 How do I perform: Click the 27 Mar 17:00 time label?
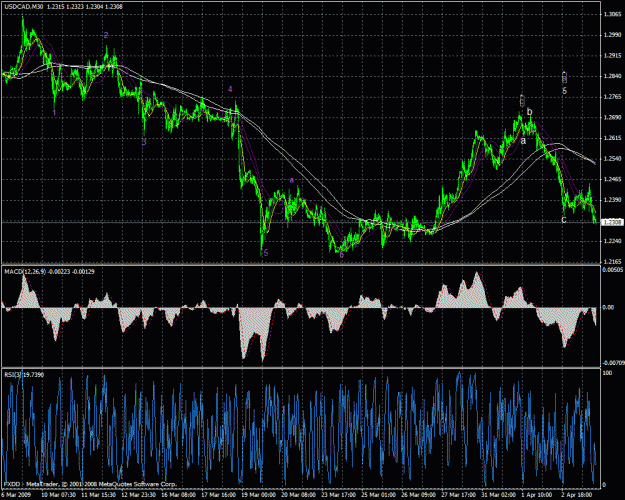click(x=458, y=494)
